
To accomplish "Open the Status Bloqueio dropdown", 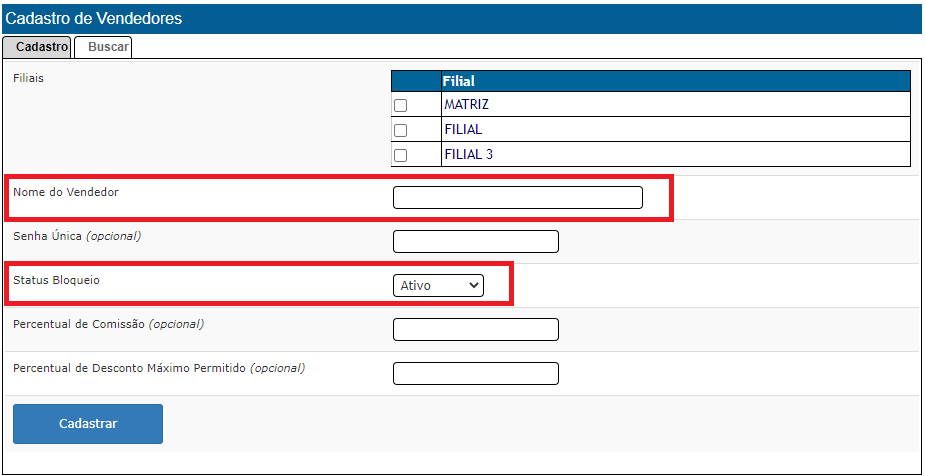I will coord(438,285).
